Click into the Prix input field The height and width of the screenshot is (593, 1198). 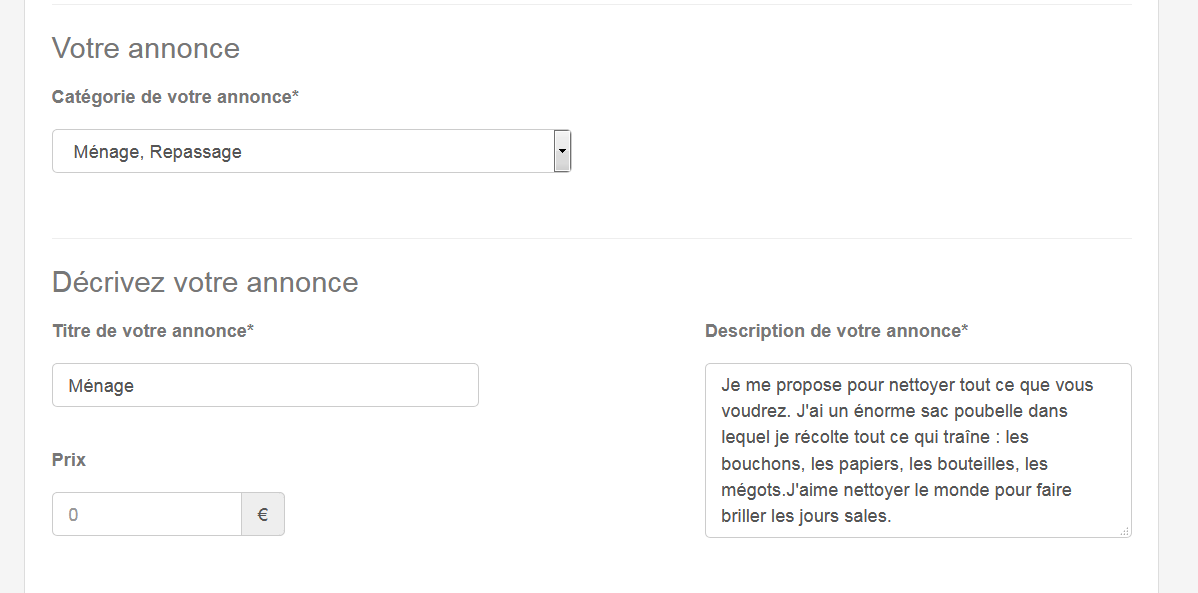click(x=147, y=514)
